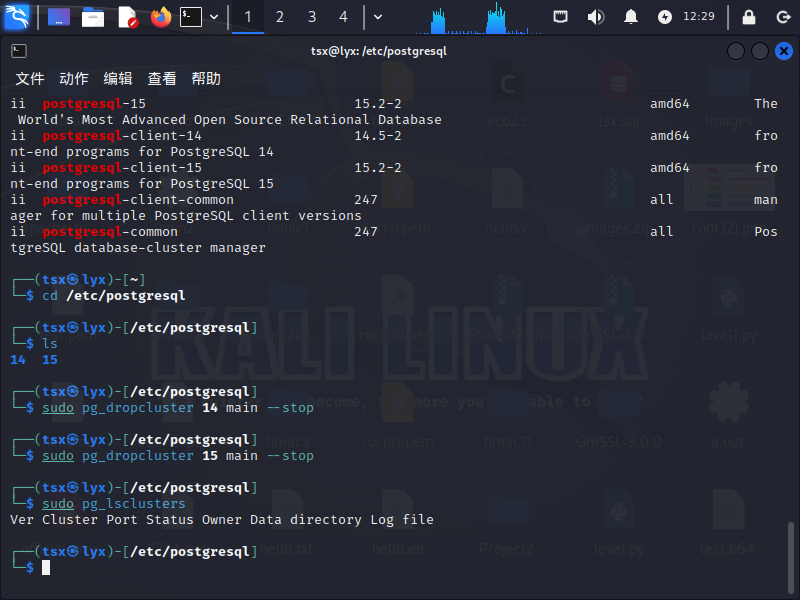Open the network connection tray icon
800x600 pixels.
(x=561, y=17)
